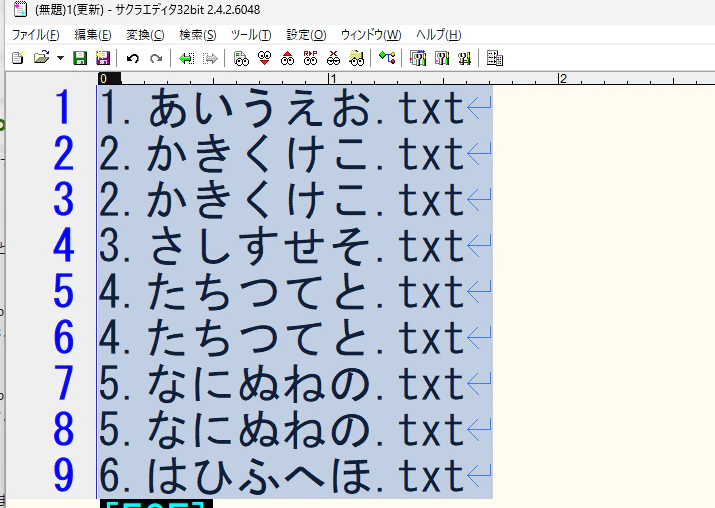Open the ウィンドウ(W) menu
The image size is (715, 508).
(x=371, y=35)
